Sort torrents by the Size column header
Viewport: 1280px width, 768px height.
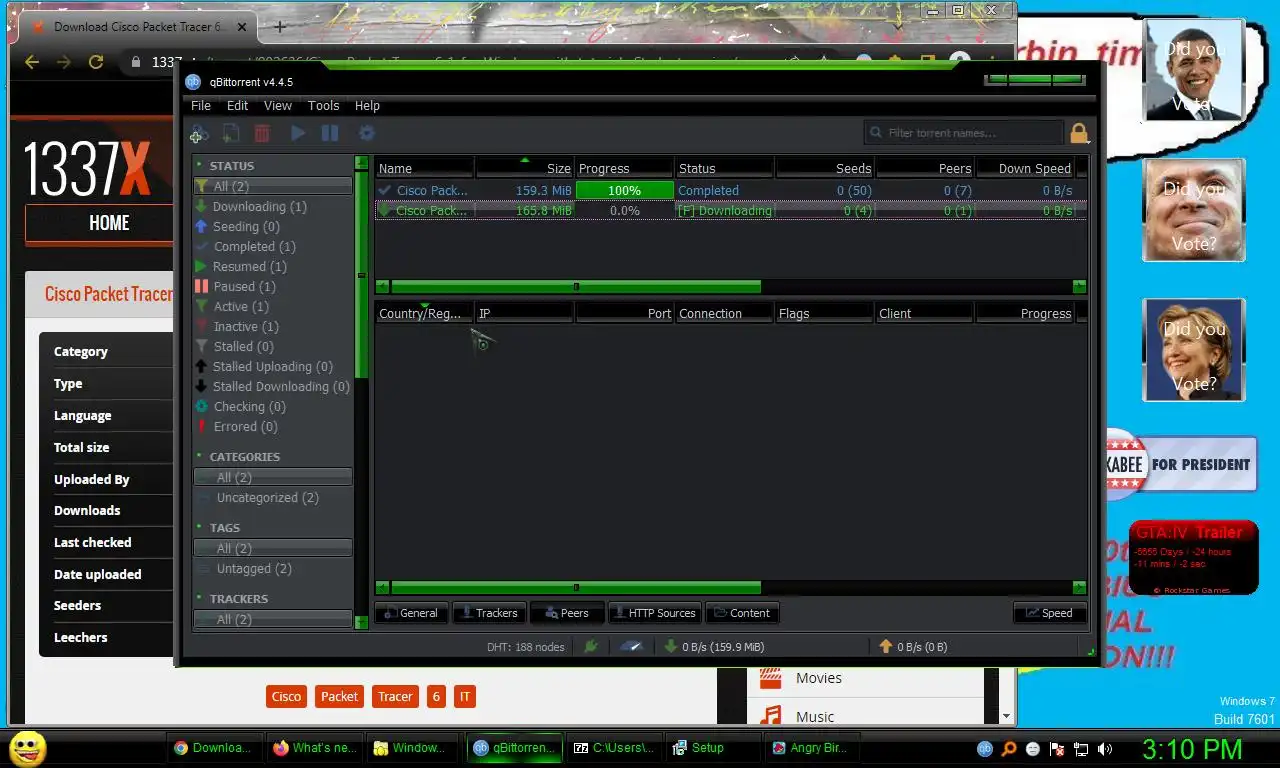click(x=524, y=168)
